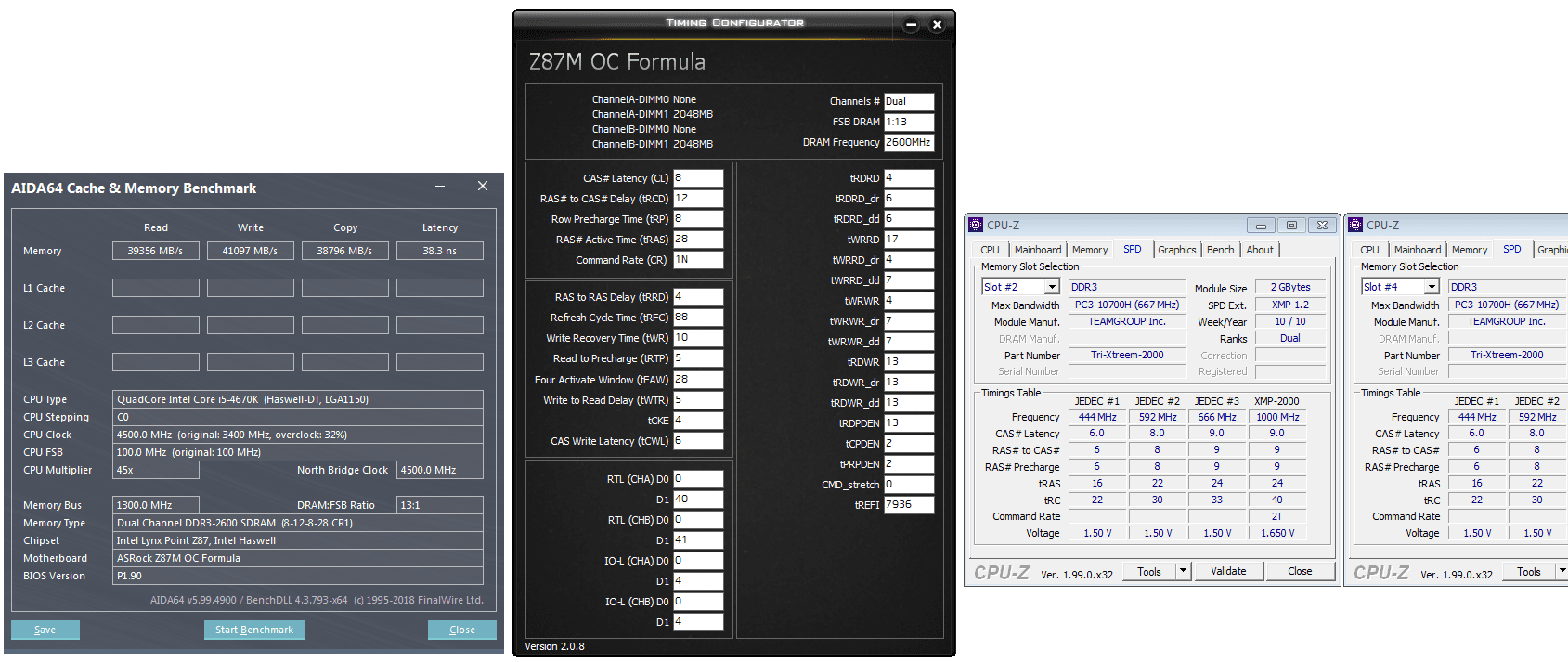Select SPD tab in first CPU-Z window
The image size is (1568, 662).
(x=1133, y=249)
